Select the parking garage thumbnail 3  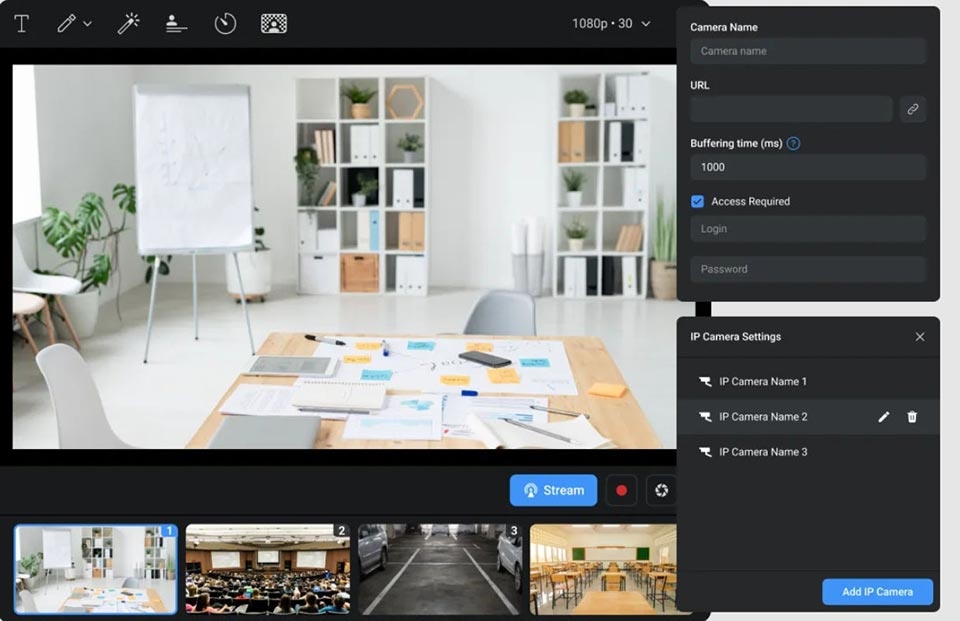pos(440,569)
